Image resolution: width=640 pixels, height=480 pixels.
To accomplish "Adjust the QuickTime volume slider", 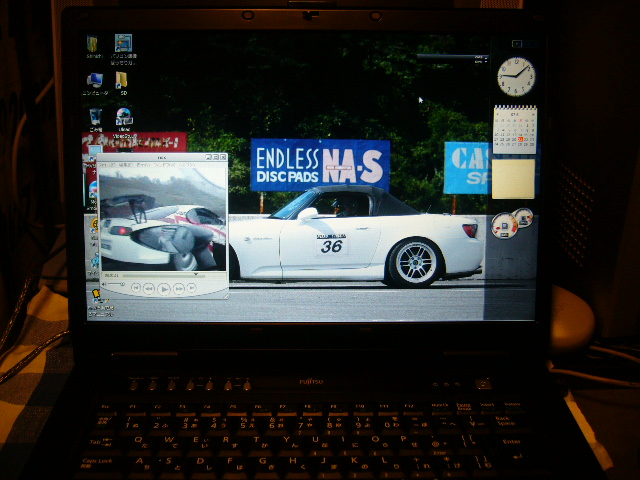I will point(116,284).
